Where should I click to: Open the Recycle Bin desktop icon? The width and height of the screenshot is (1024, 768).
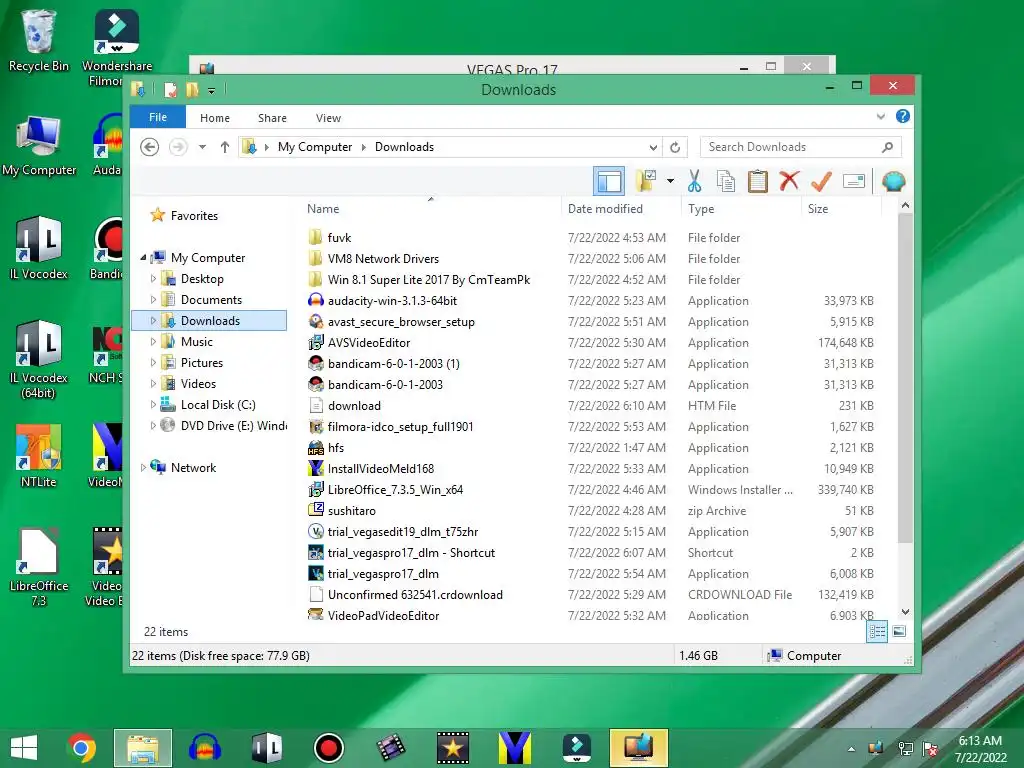(39, 40)
